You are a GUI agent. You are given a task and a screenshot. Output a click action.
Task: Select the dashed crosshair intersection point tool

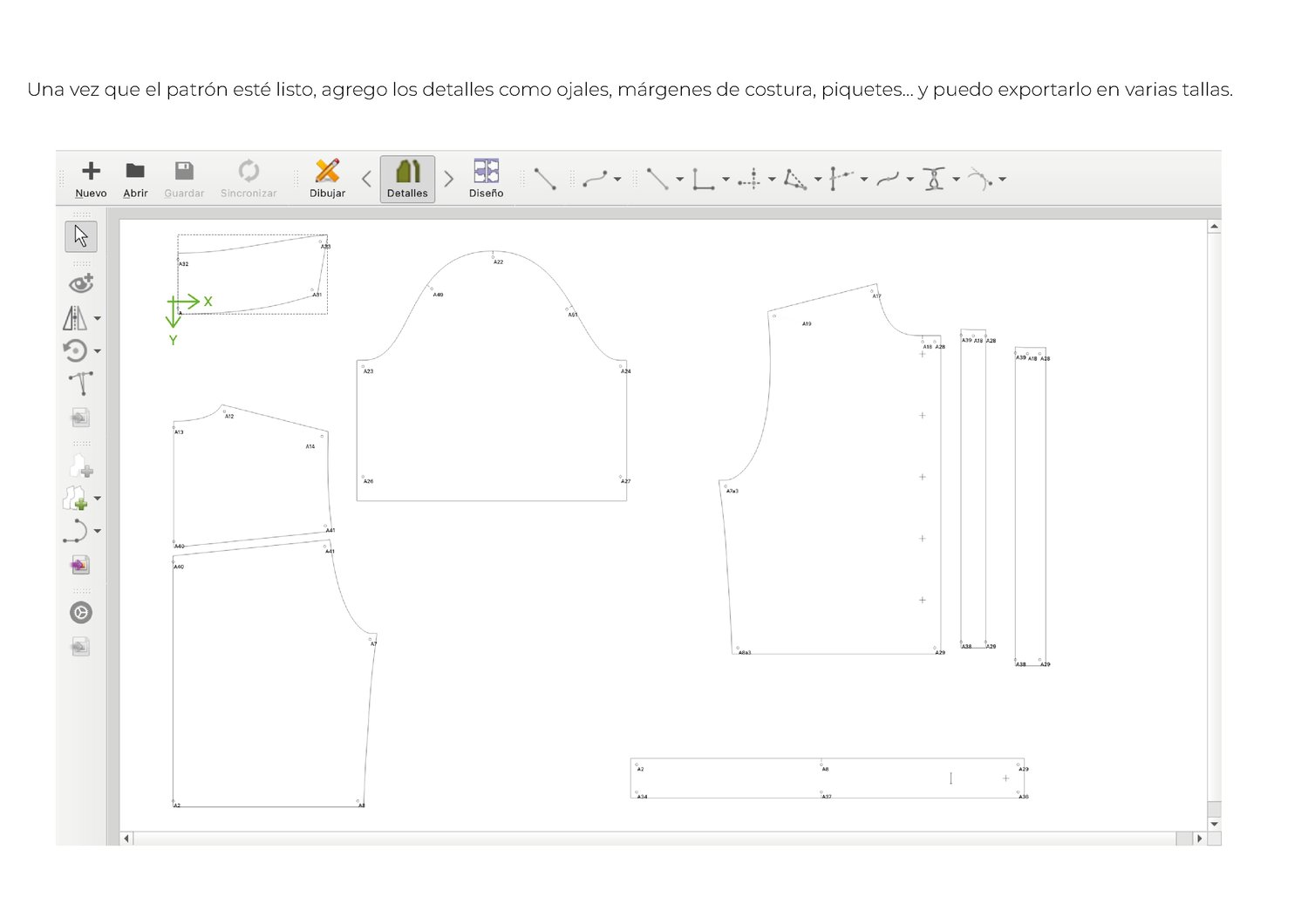tap(749, 179)
